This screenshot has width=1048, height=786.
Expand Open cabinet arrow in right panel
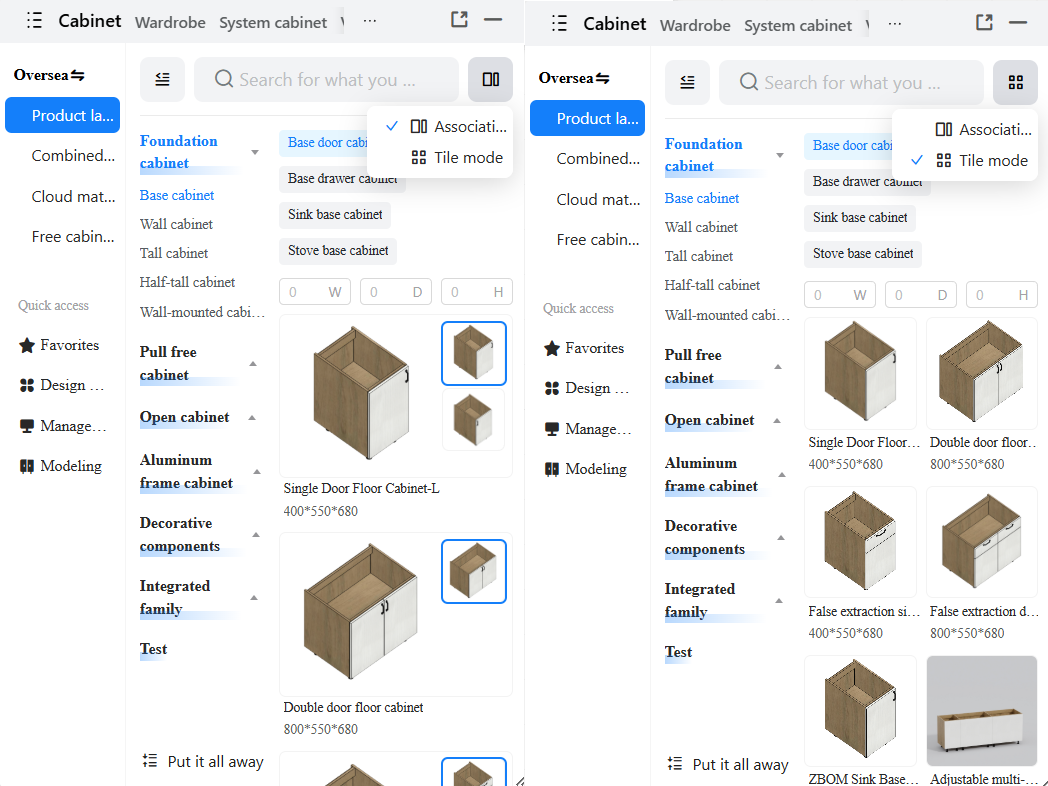tap(777, 420)
